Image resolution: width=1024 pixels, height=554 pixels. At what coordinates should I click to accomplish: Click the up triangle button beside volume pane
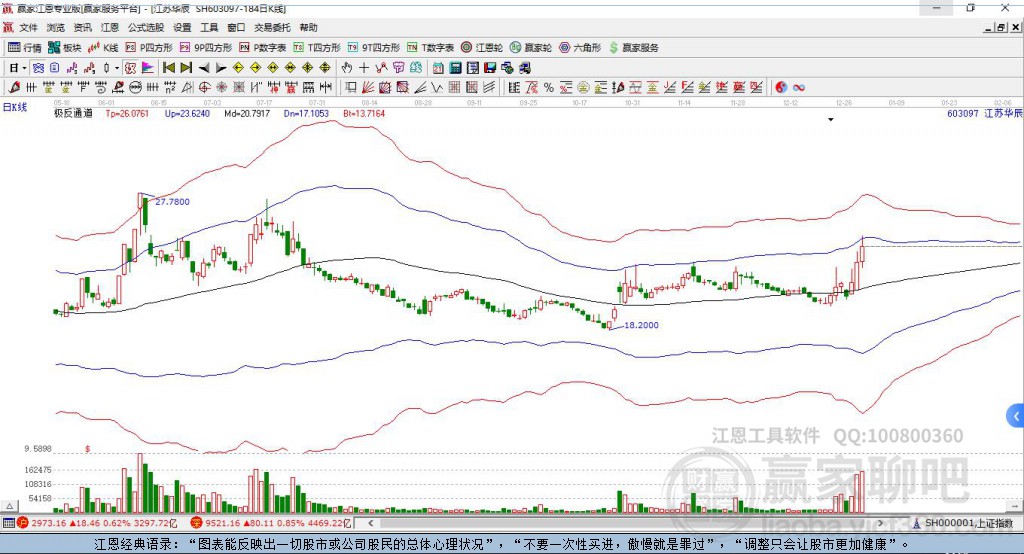pyautogui.click(x=9, y=506)
